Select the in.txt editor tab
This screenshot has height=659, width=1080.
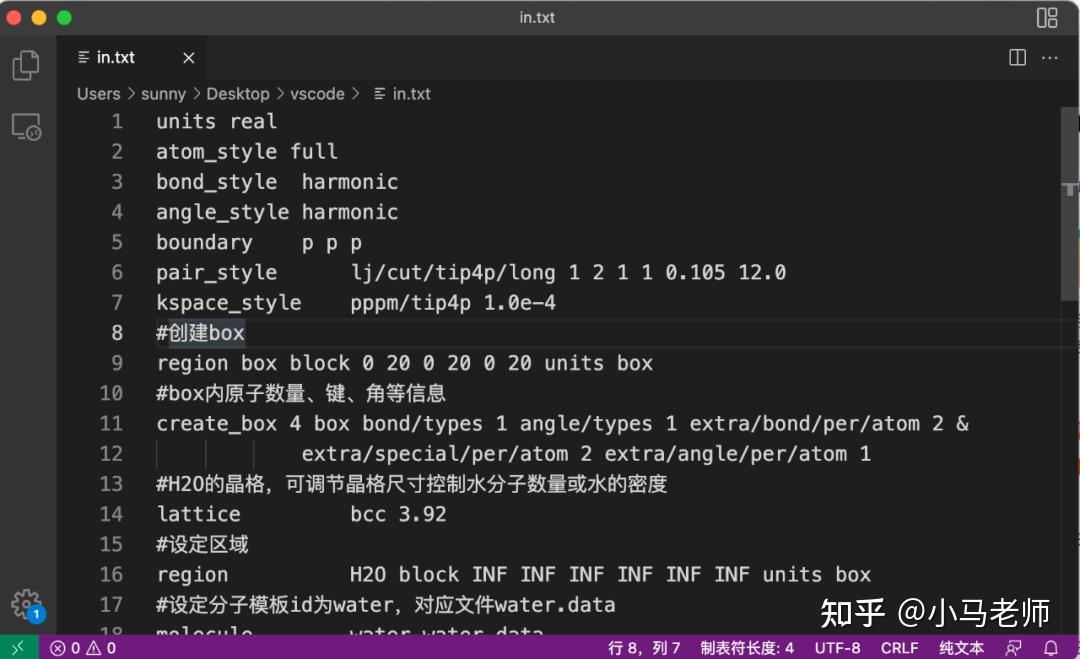(x=115, y=57)
